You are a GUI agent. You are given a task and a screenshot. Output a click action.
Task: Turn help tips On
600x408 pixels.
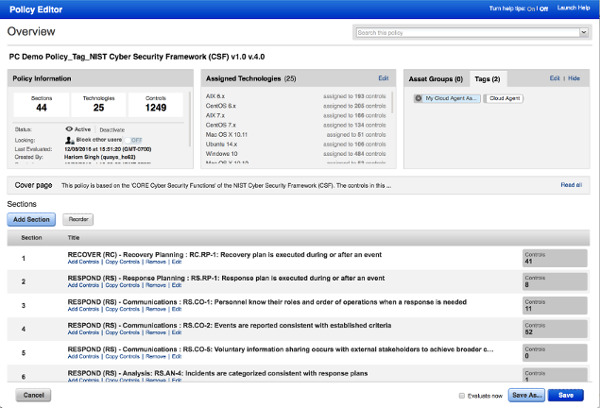coord(530,7)
